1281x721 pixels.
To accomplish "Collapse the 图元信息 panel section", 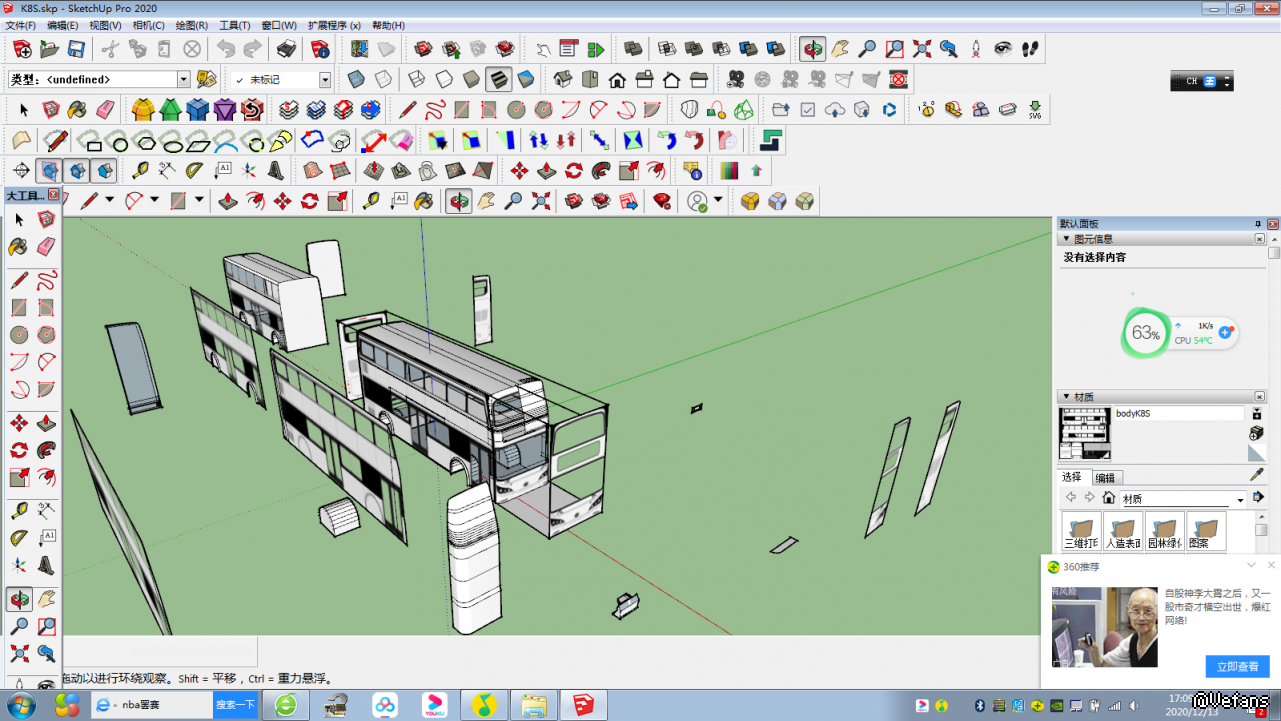I will click(1067, 239).
